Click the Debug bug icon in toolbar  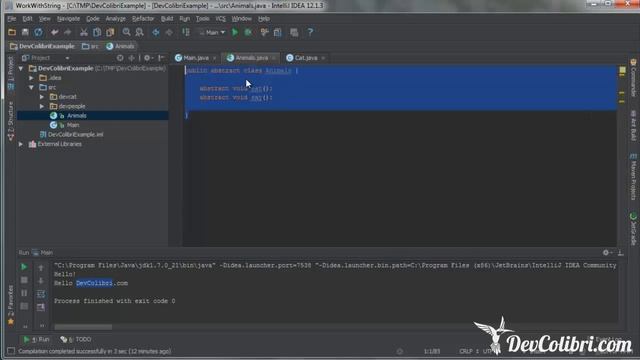pyautogui.click(x=248, y=32)
